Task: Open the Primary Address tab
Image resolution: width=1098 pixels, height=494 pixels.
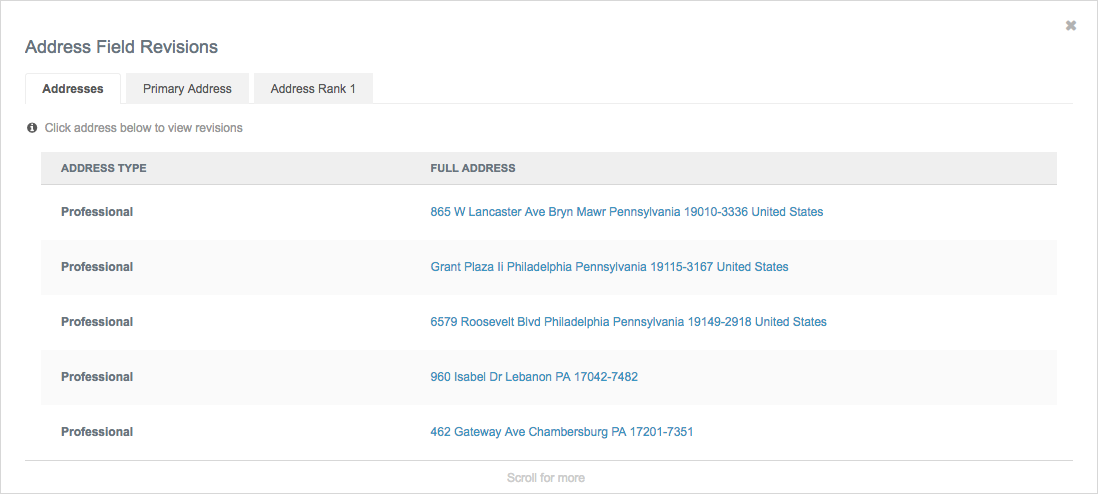Action: (187, 89)
